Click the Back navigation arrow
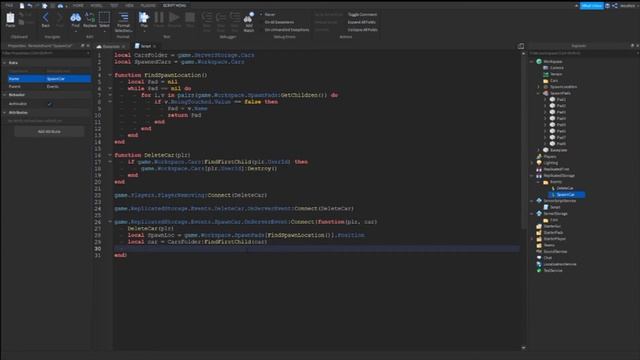 tap(45, 18)
